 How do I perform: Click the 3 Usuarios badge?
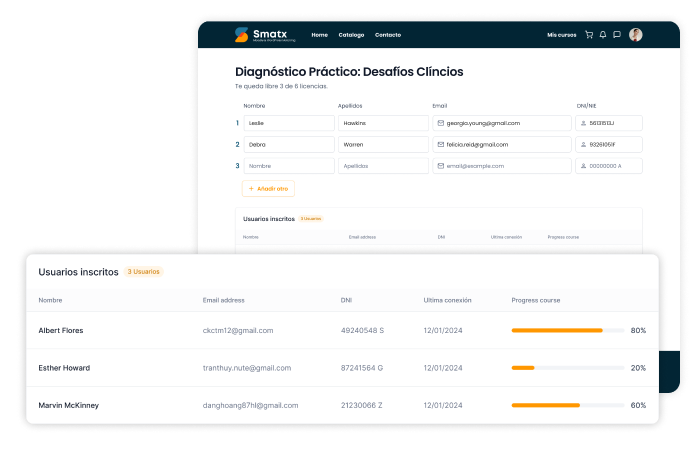click(143, 272)
